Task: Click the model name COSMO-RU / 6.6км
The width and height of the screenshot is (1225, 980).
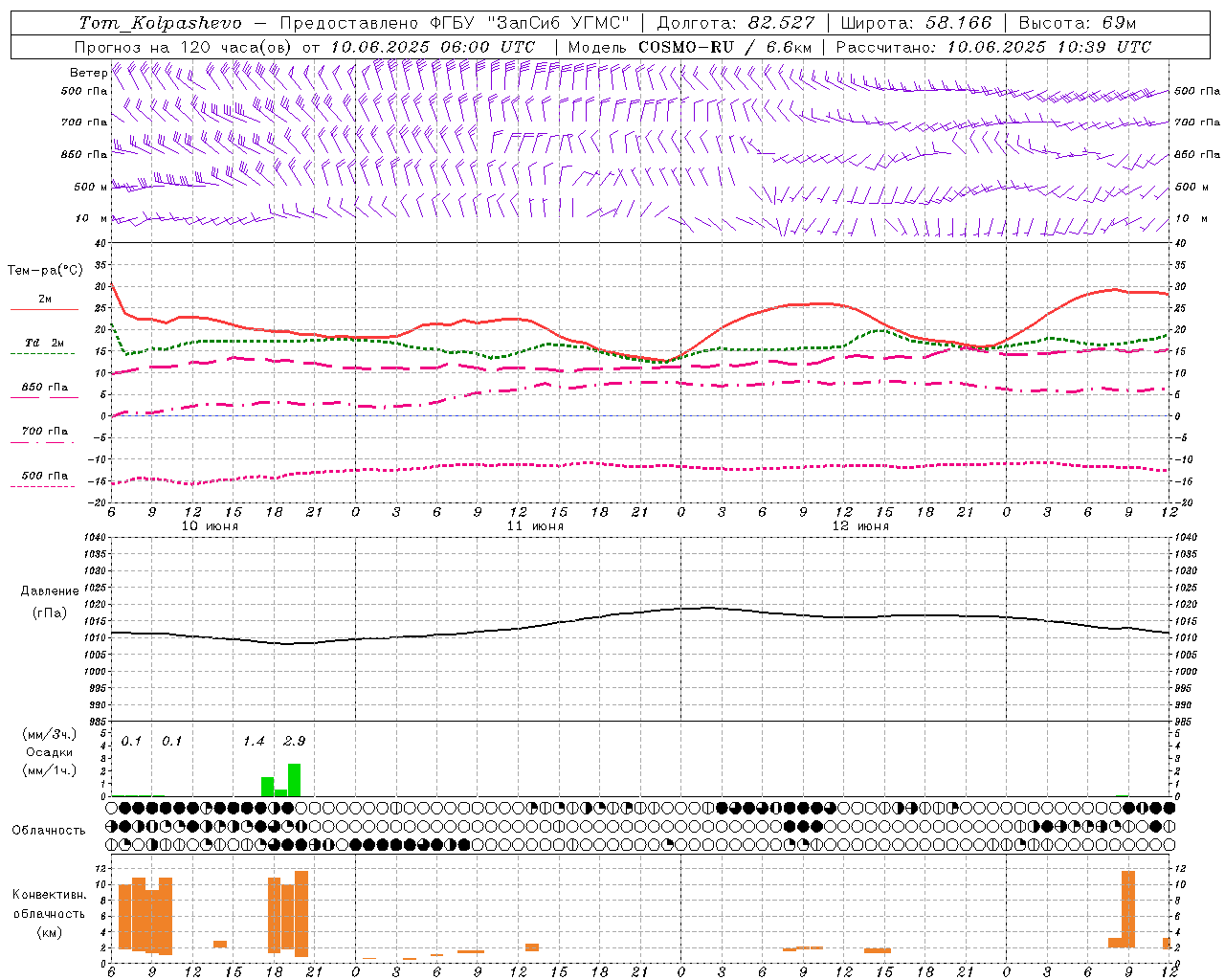Action: [x=724, y=47]
